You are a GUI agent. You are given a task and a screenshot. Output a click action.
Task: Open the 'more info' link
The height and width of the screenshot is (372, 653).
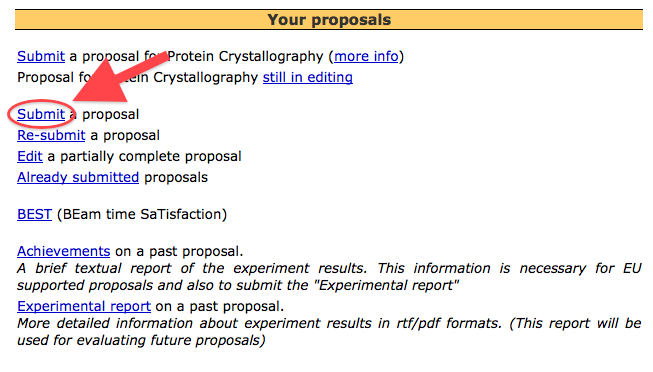tap(366, 56)
